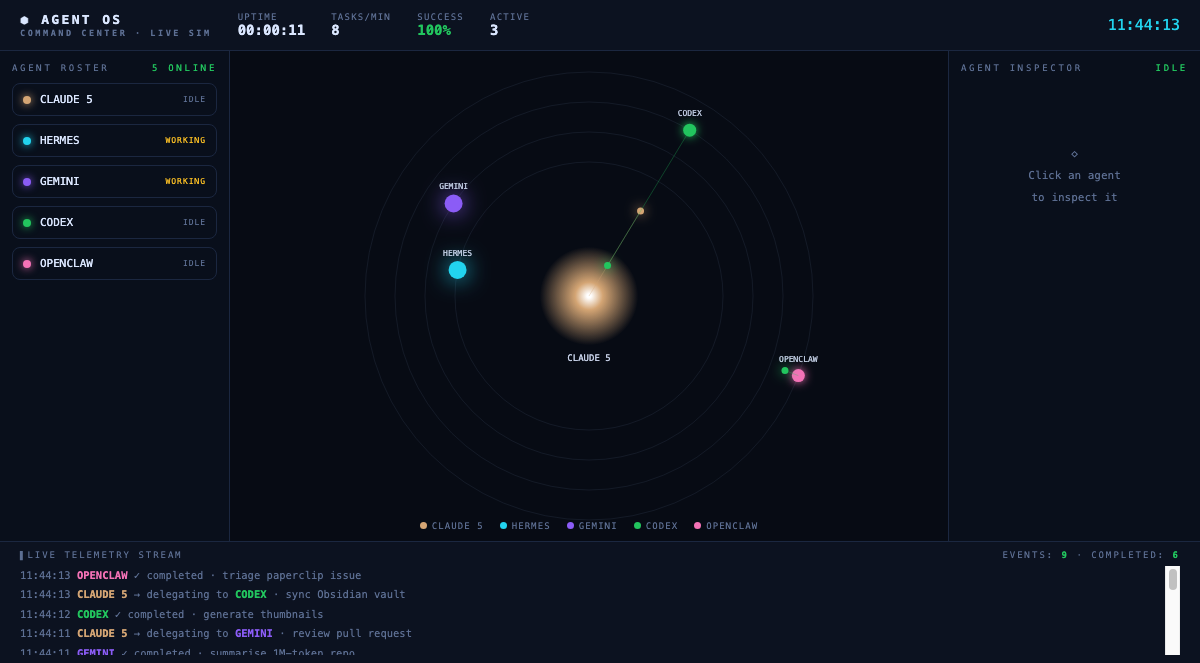The width and height of the screenshot is (1200, 663).
Task: Click 'Click an agent to inspect it' text
Action: [x=1074, y=186]
